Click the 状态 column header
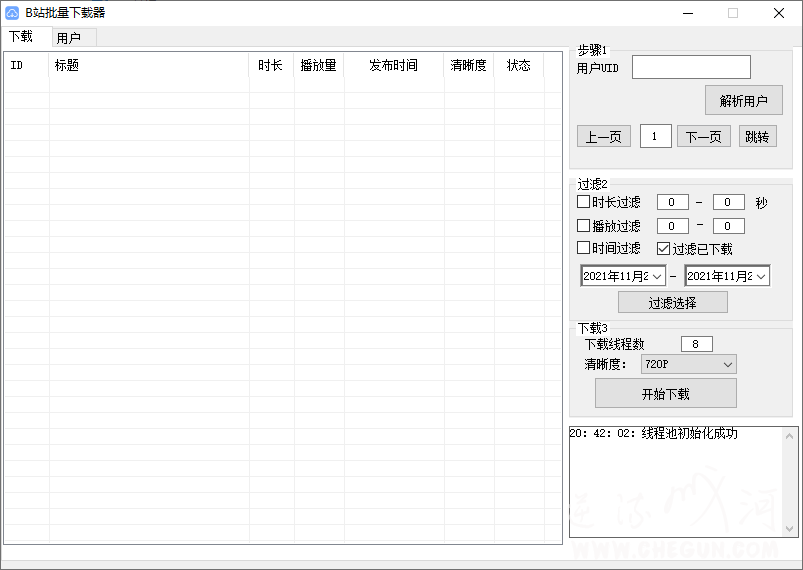This screenshot has width=803, height=570. pos(518,65)
